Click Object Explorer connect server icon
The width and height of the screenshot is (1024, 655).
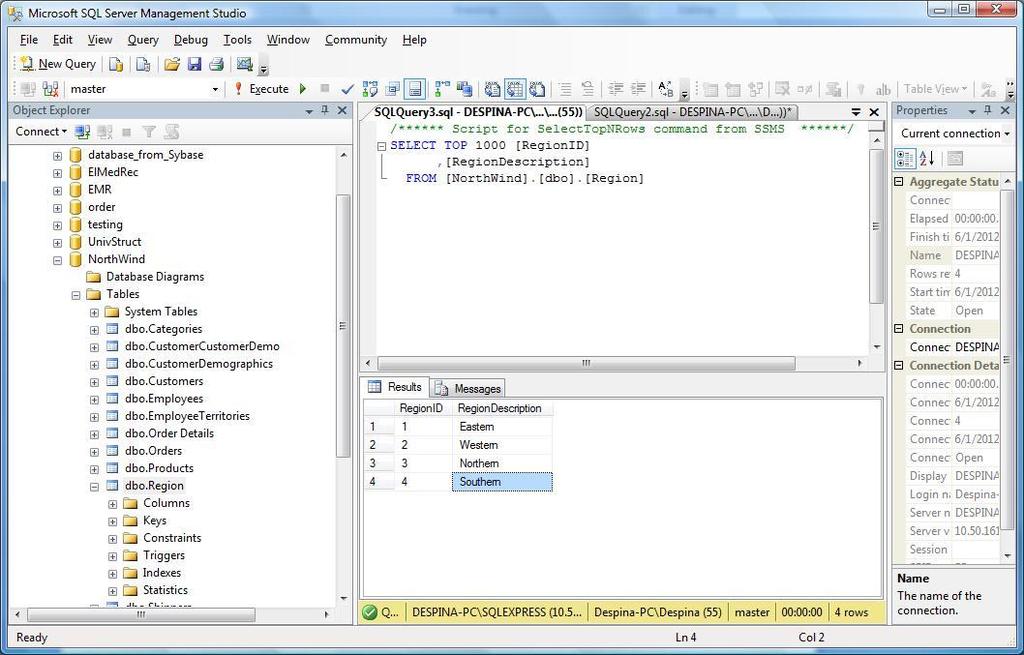point(82,132)
